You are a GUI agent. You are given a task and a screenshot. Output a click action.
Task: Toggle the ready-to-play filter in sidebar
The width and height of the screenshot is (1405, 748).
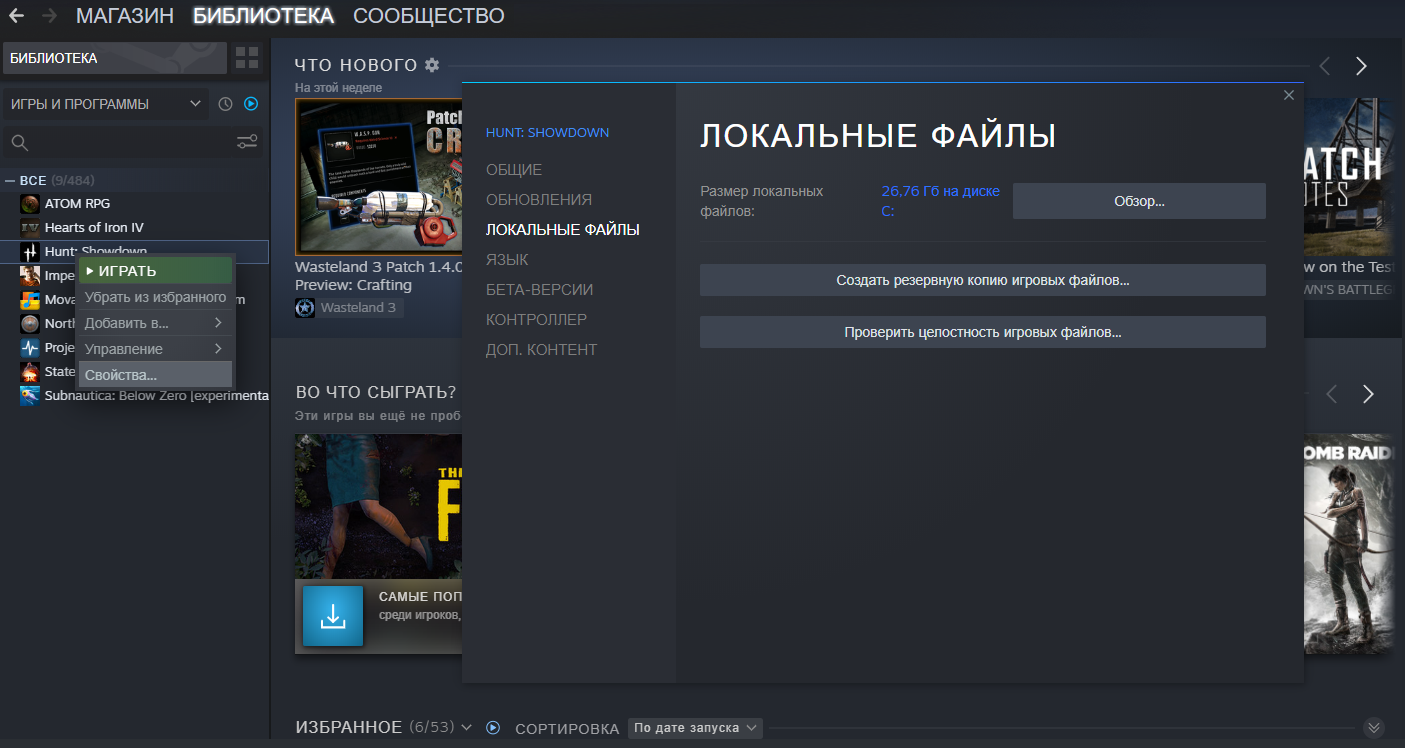pos(251,104)
